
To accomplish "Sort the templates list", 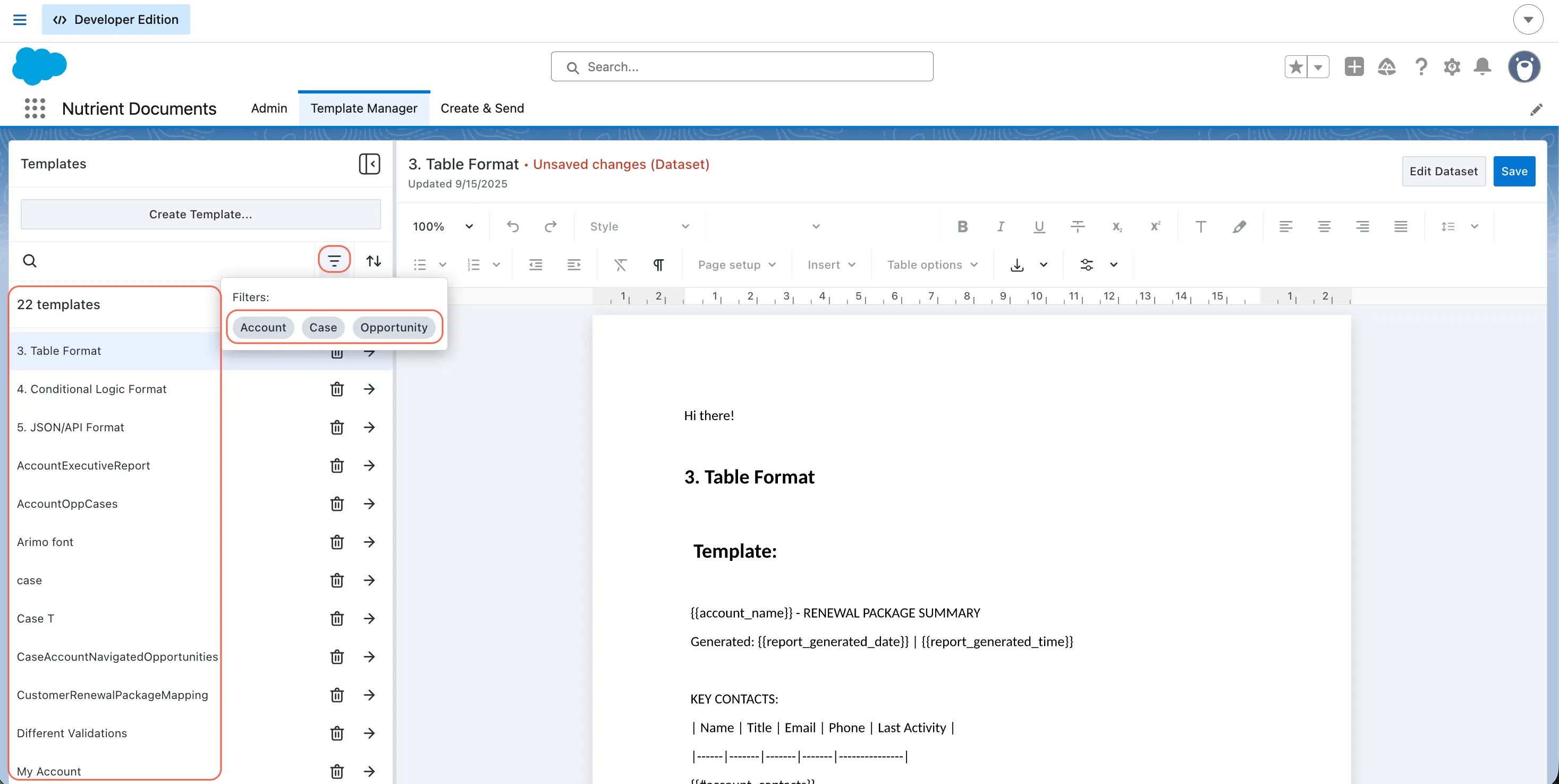I will point(374,261).
